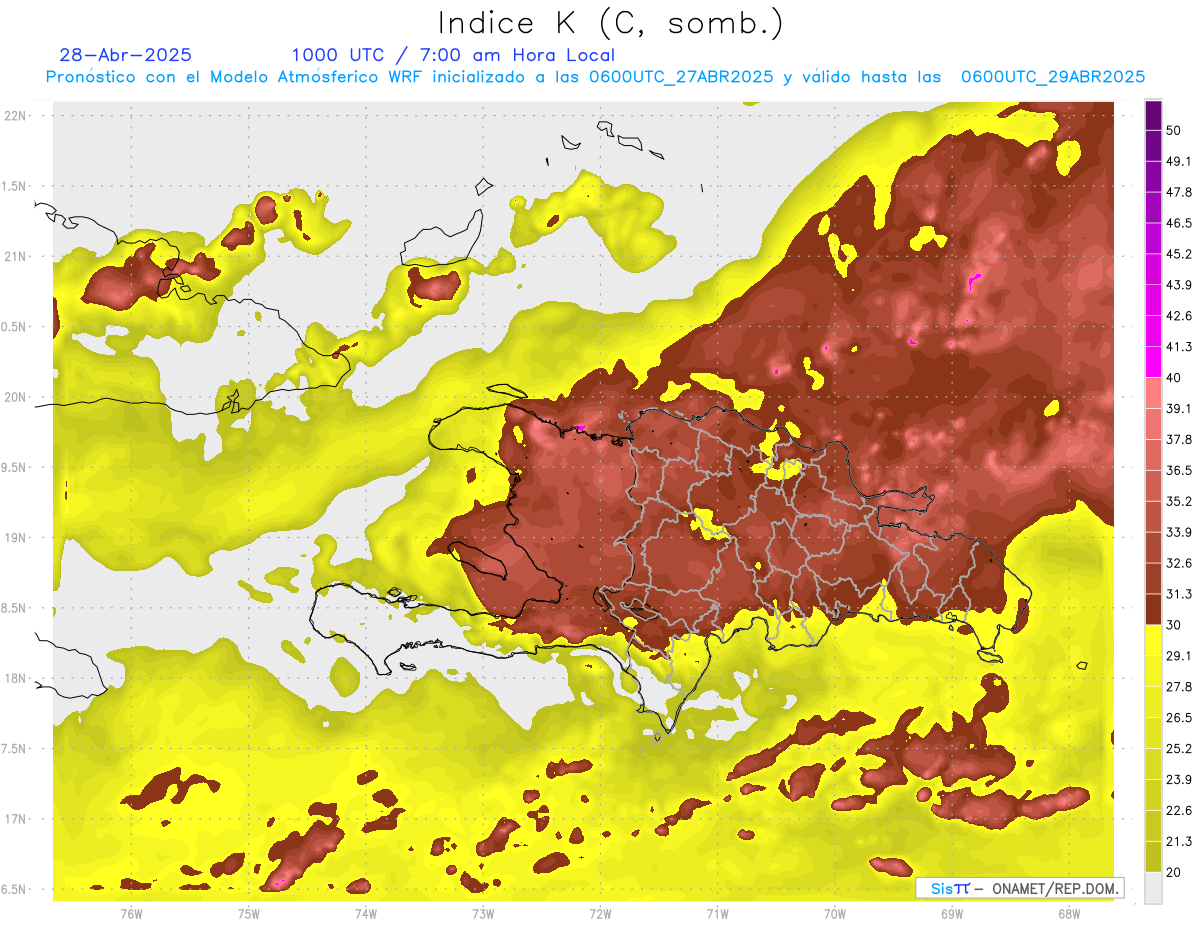The height and width of the screenshot is (927, 1200).
Task: Click the colorbar value 40
Action: pos(1174,378)
